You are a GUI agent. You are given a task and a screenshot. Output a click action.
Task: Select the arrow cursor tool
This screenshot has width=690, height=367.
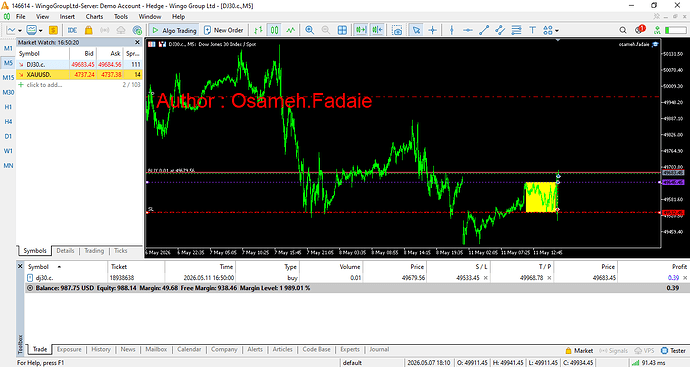point(416,30)
